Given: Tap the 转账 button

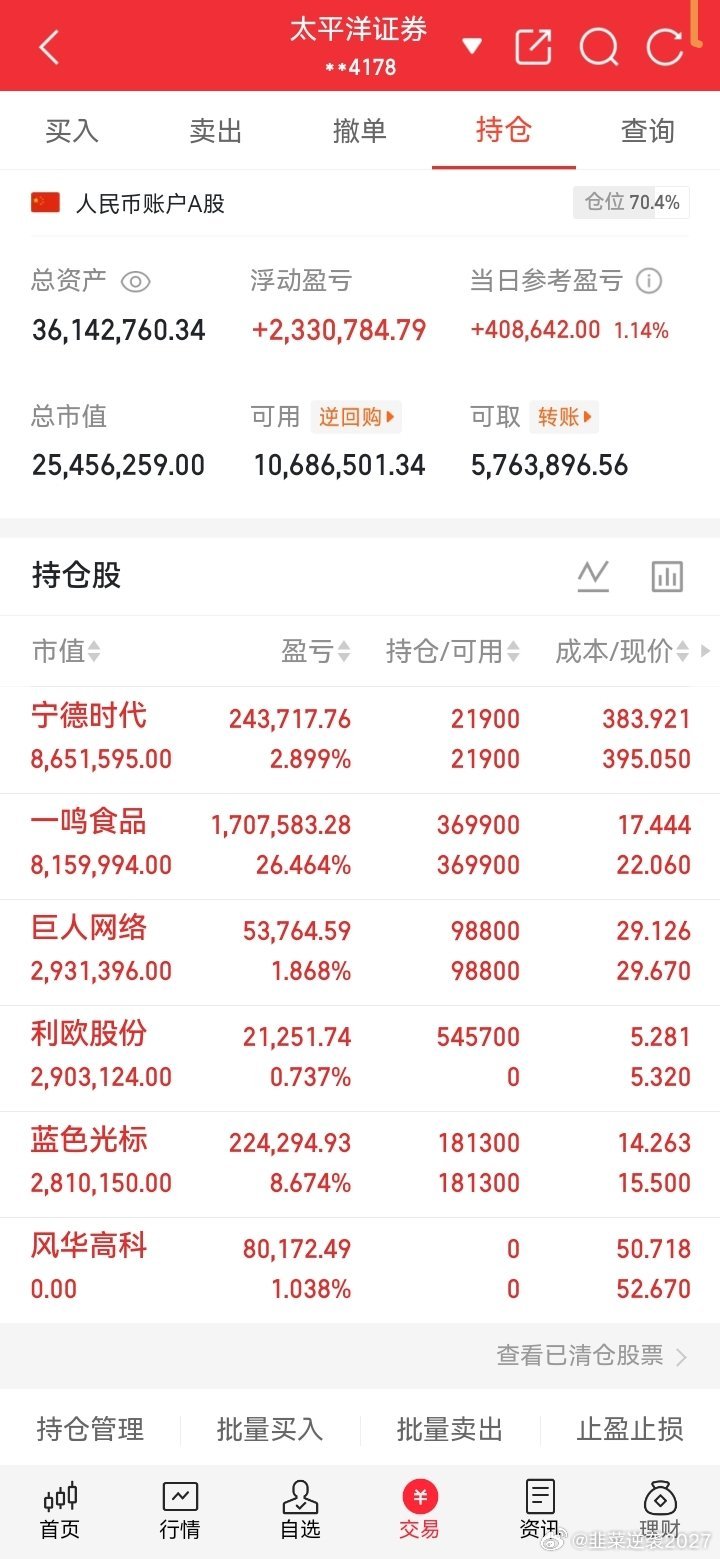Looking at the screenshot, I should tap(565, 417).
